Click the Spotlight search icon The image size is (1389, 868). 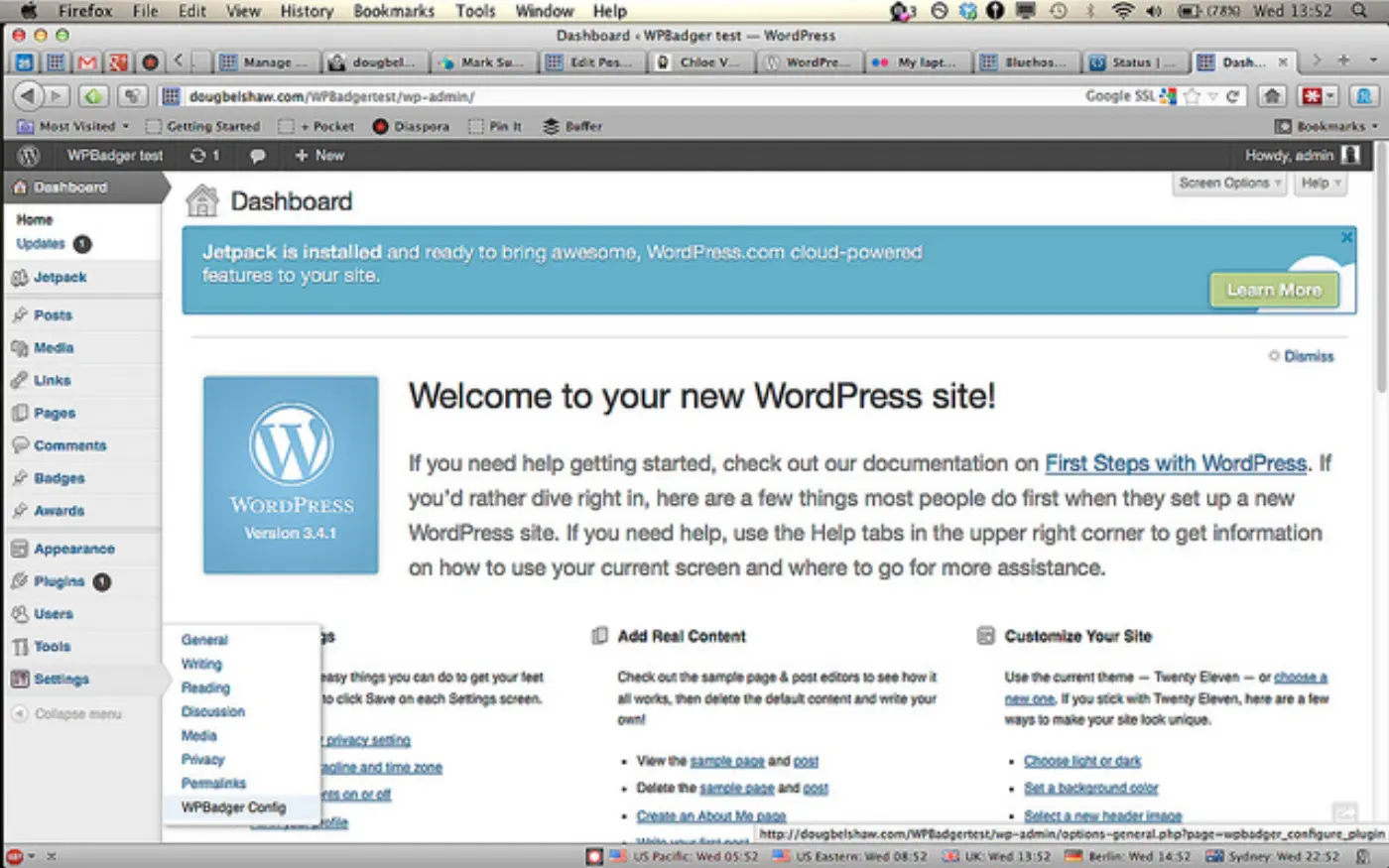point(1358,12)
